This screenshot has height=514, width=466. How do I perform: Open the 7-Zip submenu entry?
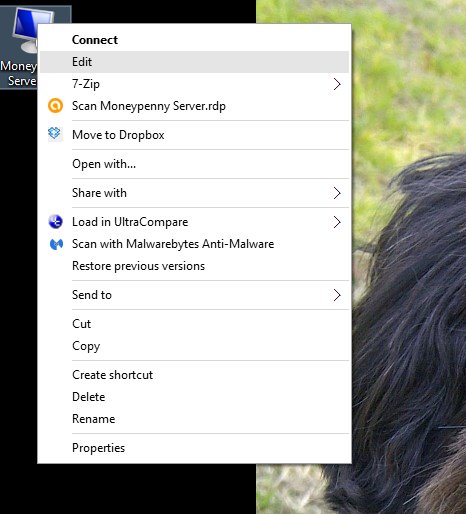194,84
